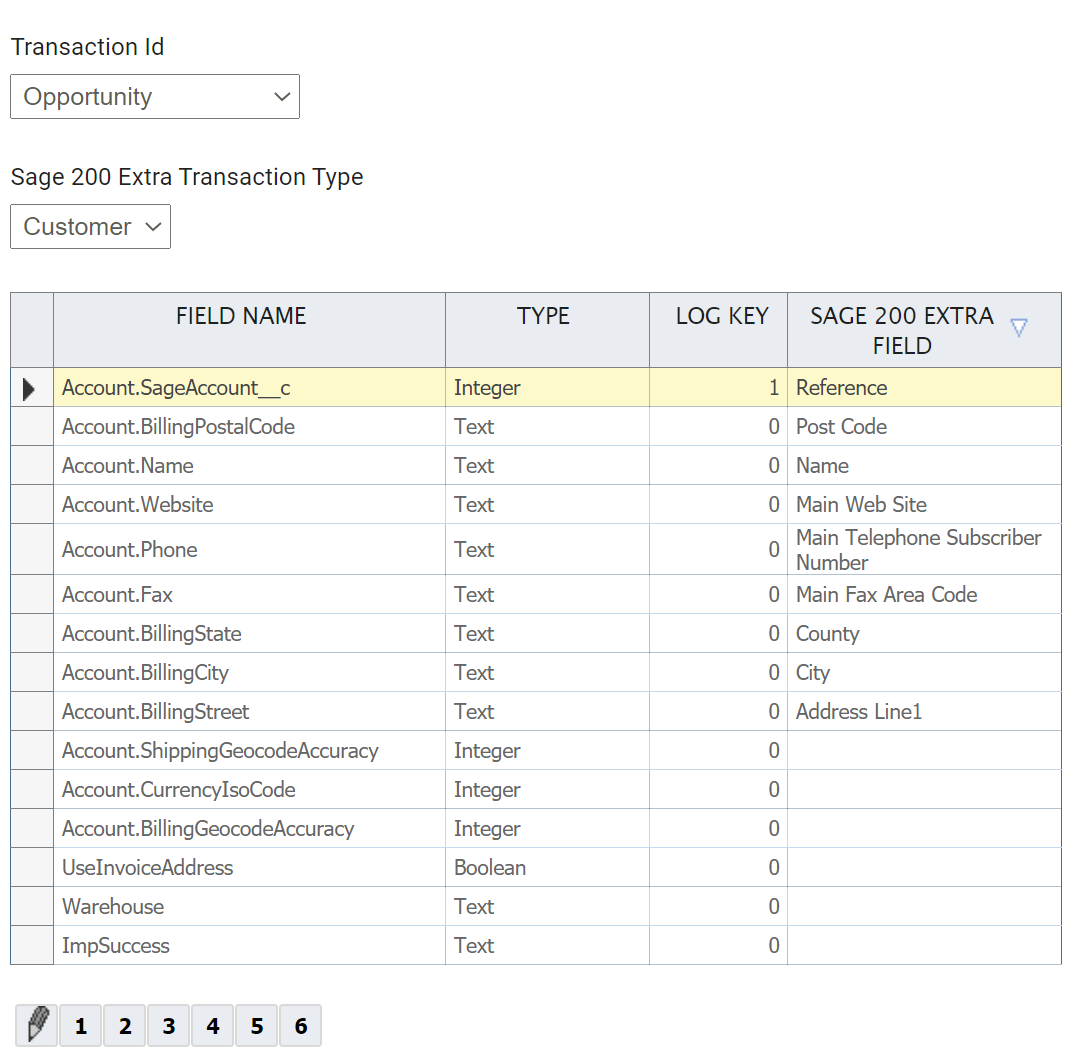Select the row header for ImpSuccess
The width and height of the screenshot is (1086, 1058).
point(32,946)
